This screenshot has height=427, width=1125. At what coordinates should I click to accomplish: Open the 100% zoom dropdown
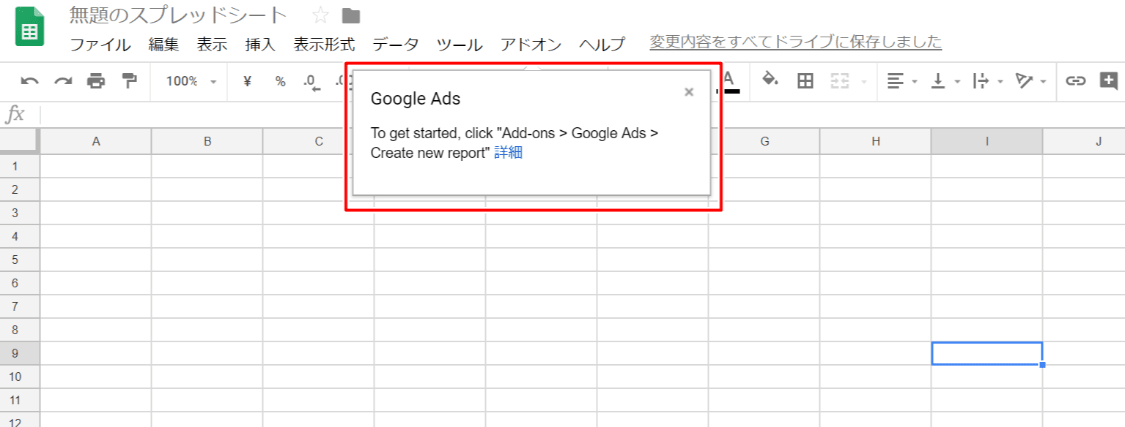click(191, 81)
